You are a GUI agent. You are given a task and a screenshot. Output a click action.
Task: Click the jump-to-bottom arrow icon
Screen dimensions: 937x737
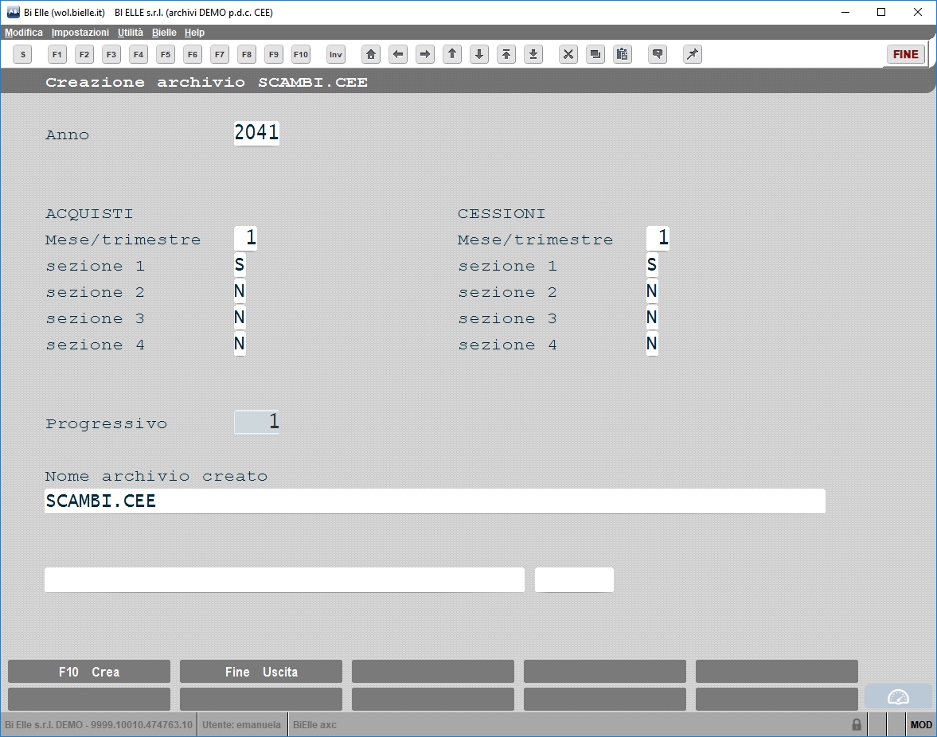click(x=533, y=54)
